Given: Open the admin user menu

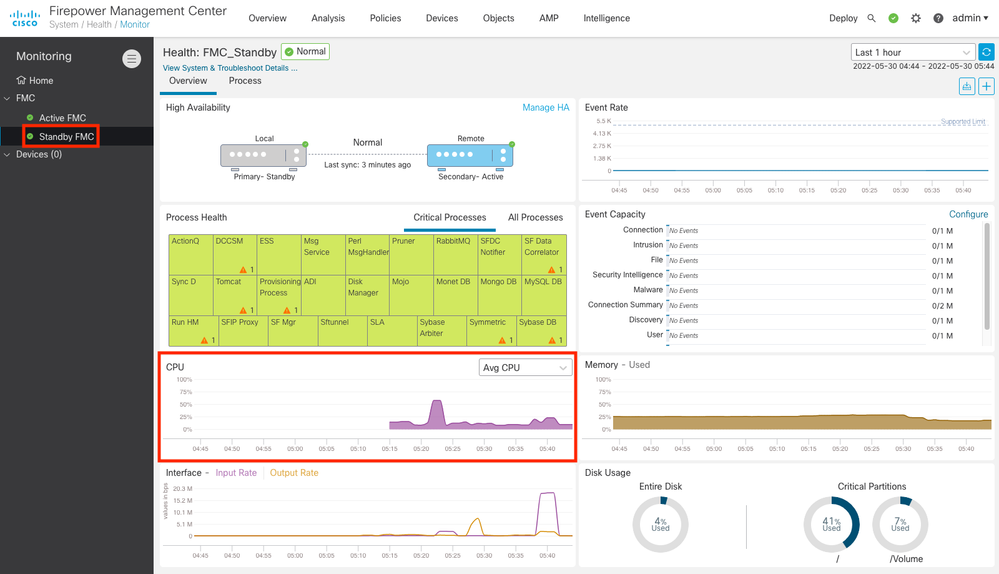Looking at the screenshot, I should [970, 18].
